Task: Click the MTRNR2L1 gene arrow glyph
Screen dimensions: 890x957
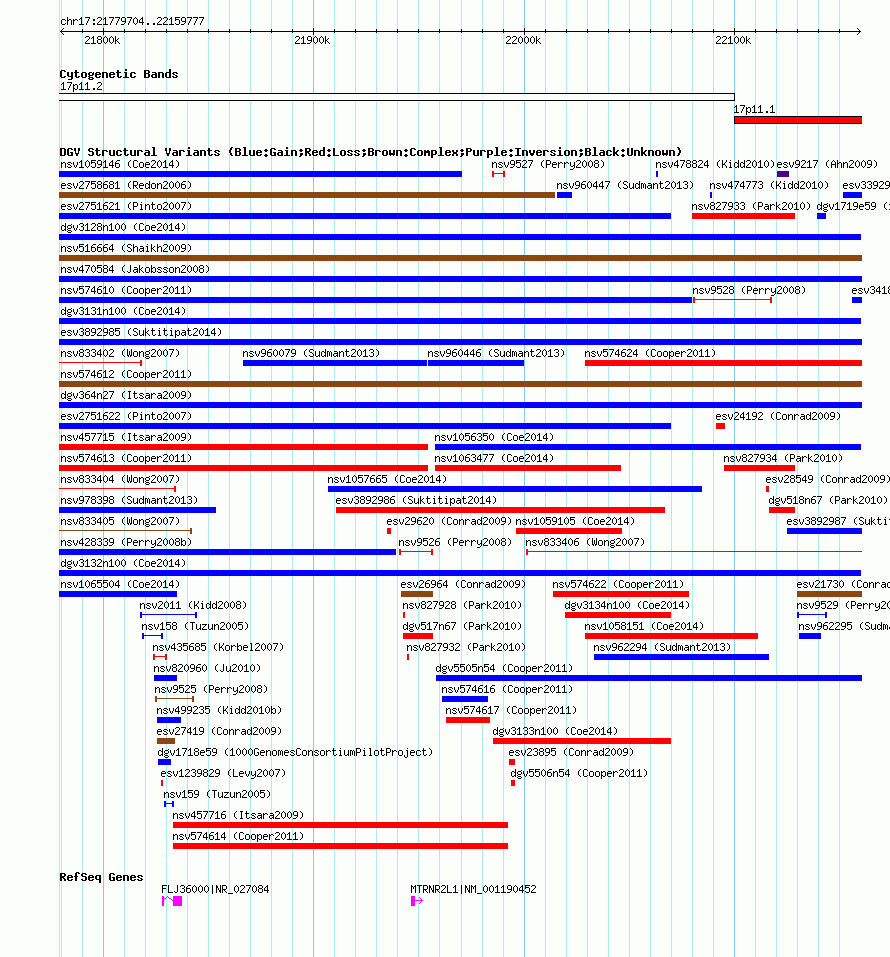Action: pos(417,901)
